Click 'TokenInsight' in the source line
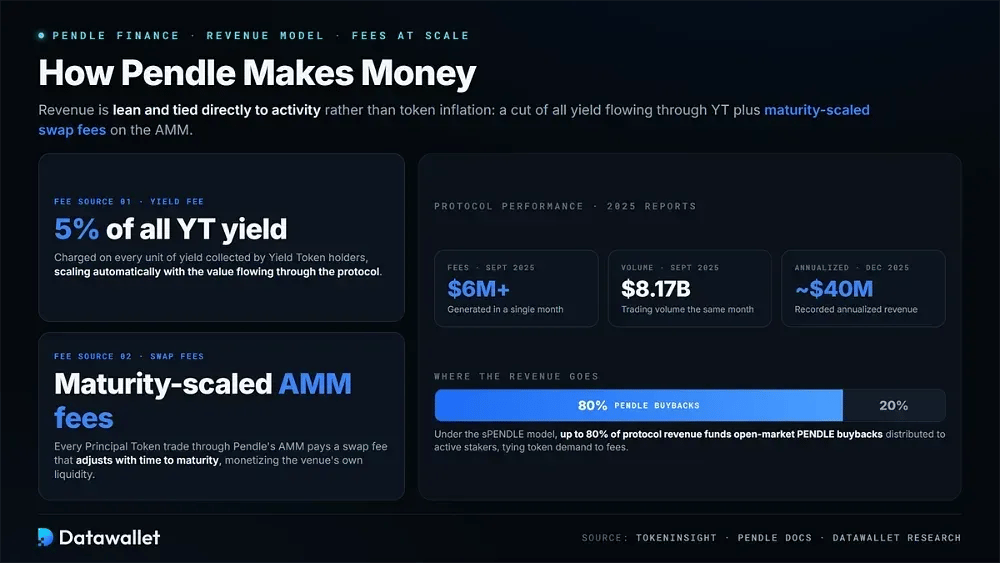 coord(676,538)
